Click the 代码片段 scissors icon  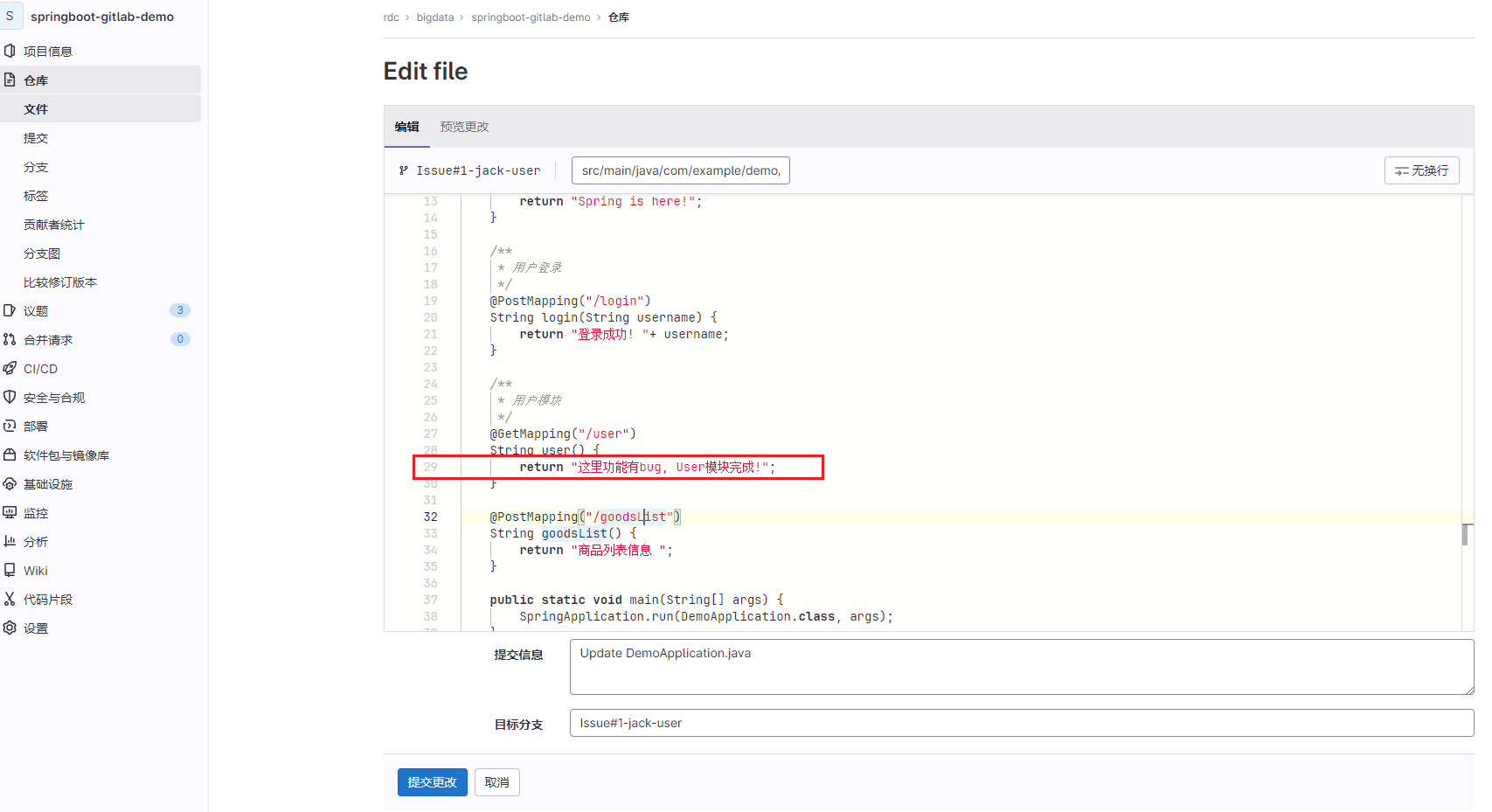pos(10,599)
